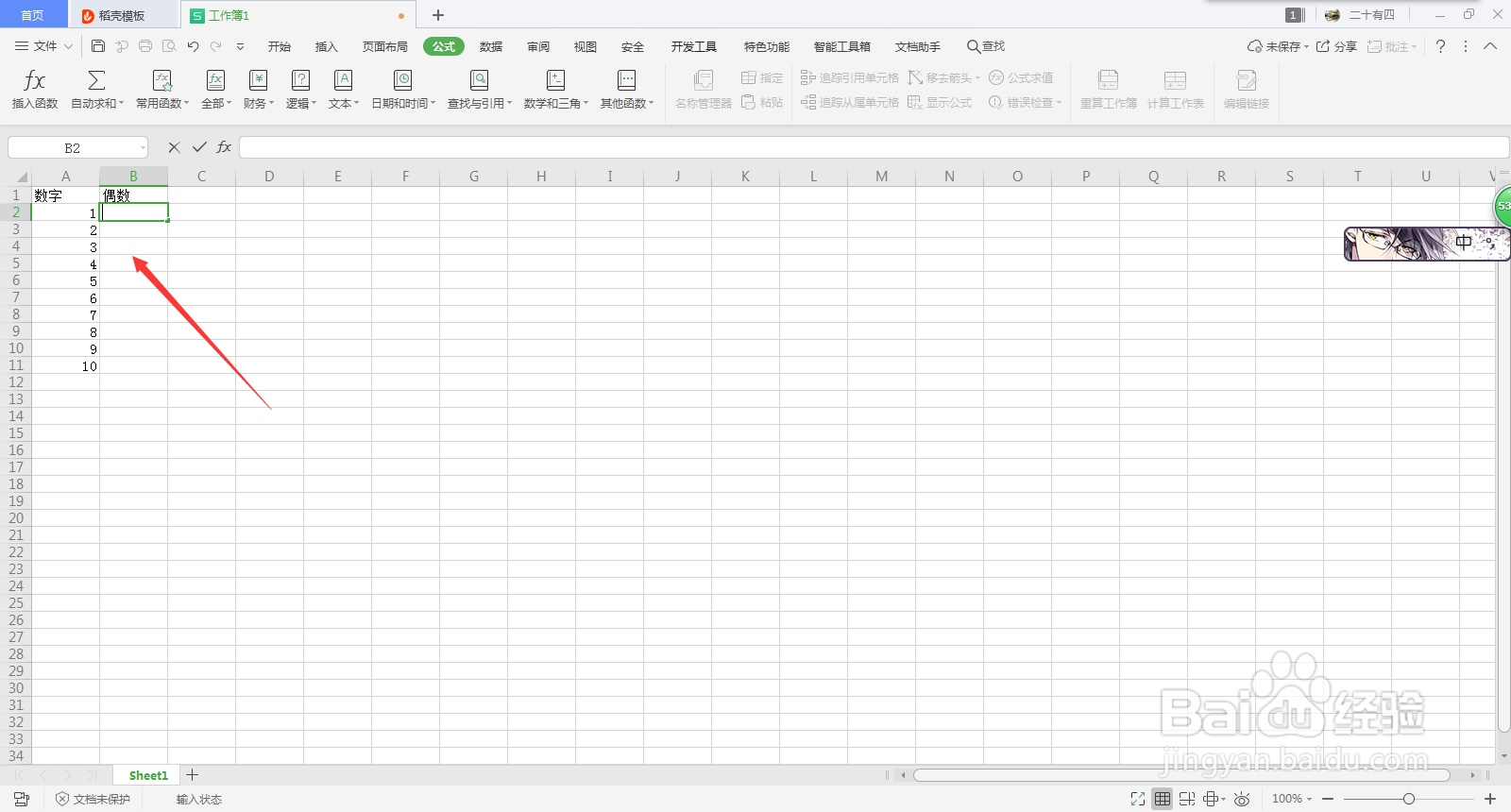
Task: Open the Financial (财务) functions icon
Action: coord(258,80)
